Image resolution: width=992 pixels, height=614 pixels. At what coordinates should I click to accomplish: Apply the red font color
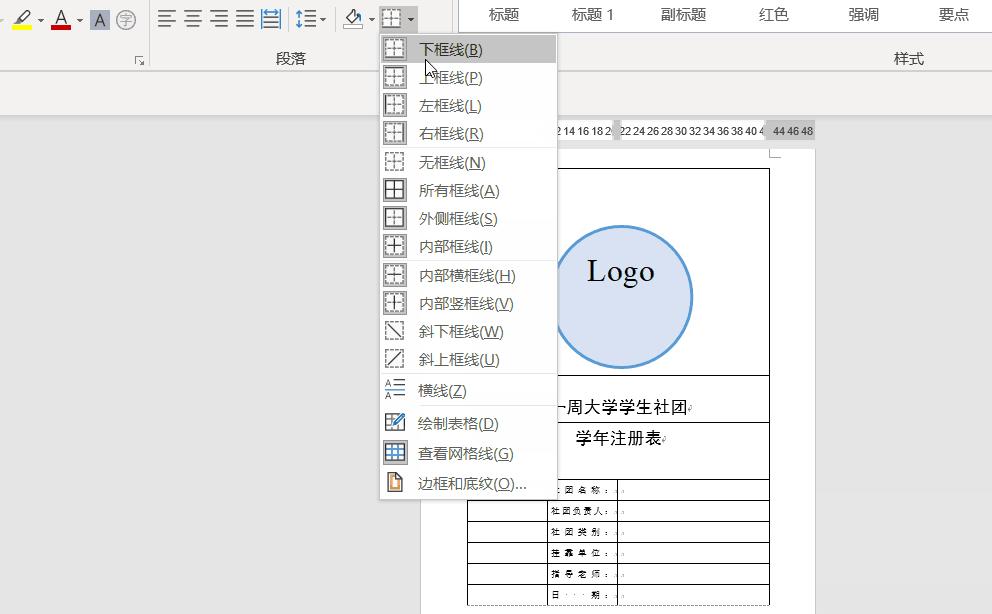click(60, 18)
